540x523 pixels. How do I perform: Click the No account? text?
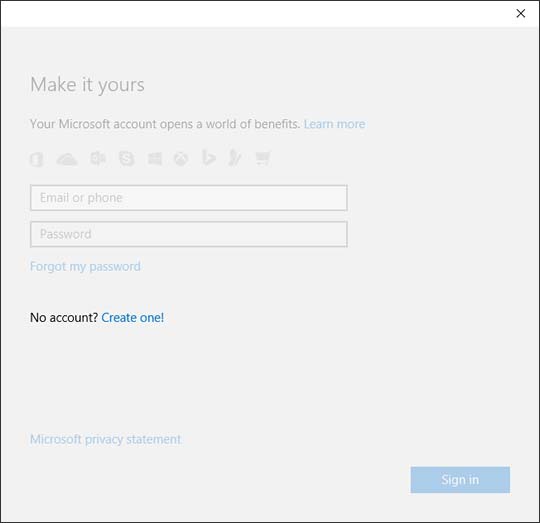click(x=64, y=317)
